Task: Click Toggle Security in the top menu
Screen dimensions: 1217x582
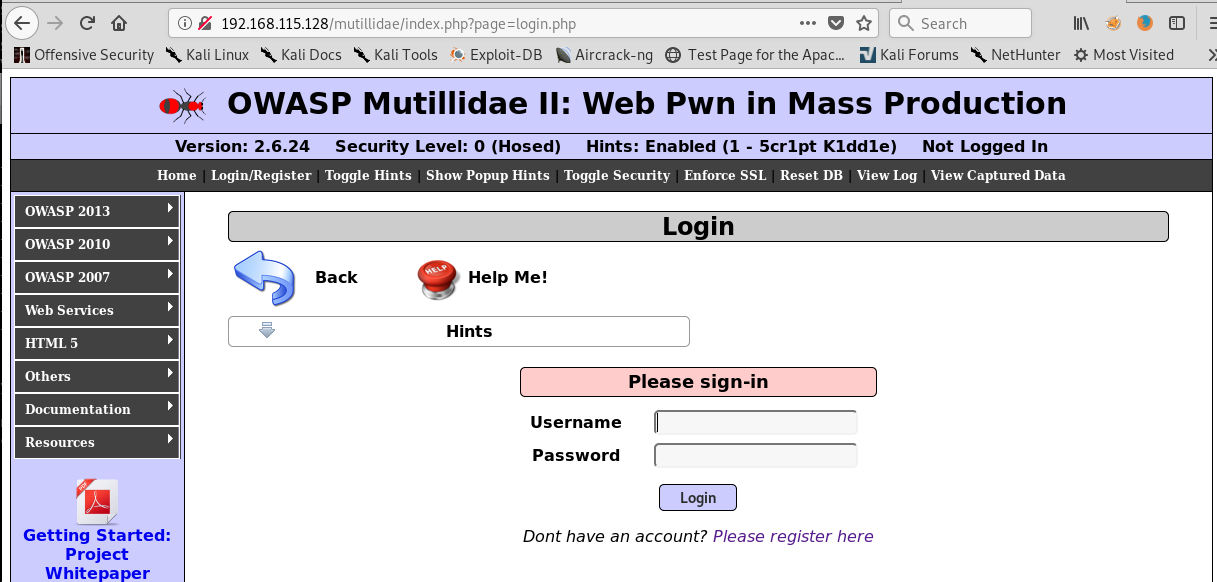Action: 617,175
